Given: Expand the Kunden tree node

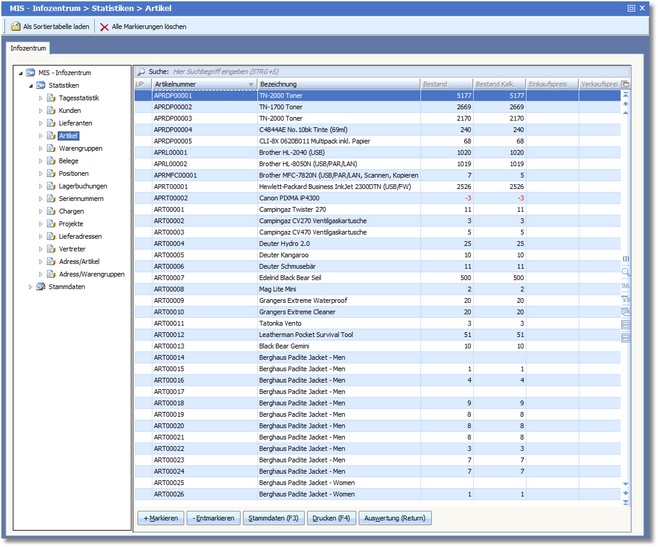Looking at the screenshot, I should click(41, 110).
